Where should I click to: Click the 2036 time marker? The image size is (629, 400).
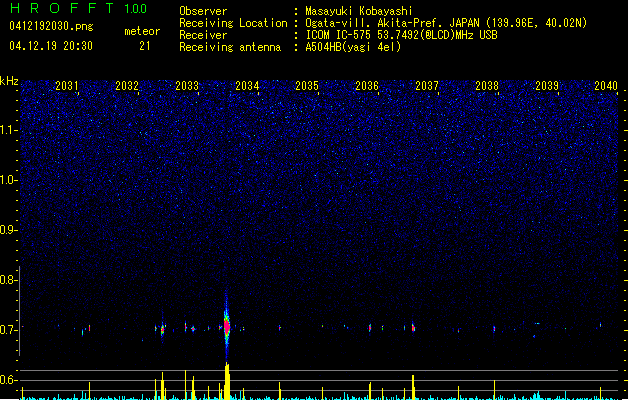(x=367, y=86)
